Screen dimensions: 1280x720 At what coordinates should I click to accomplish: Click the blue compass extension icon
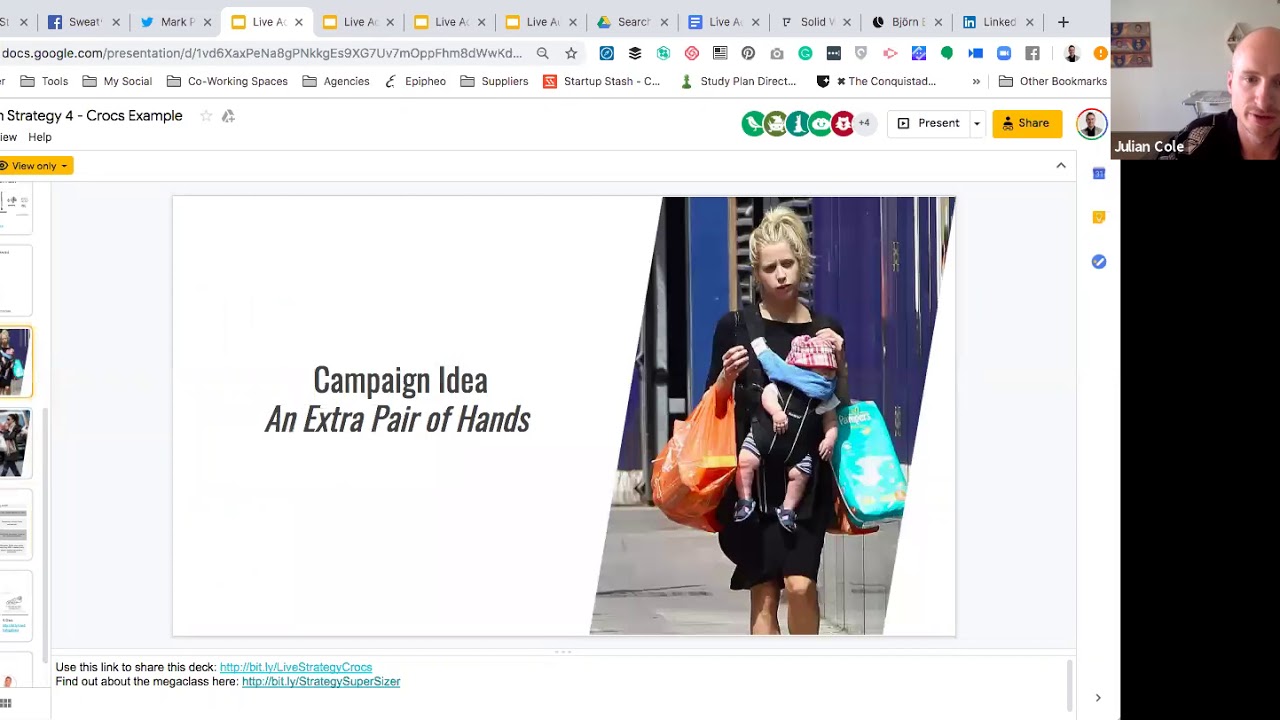[607, 53]
